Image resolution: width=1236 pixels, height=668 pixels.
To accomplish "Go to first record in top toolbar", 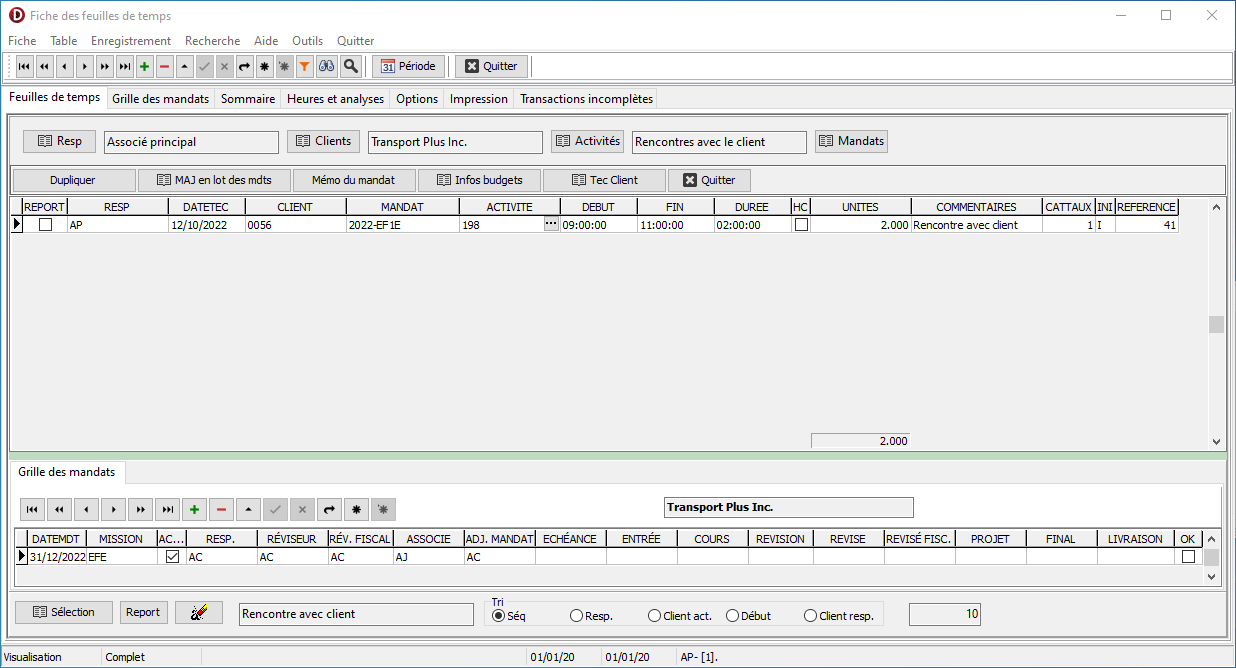I will pyautogui.click(x=25, y=66).
